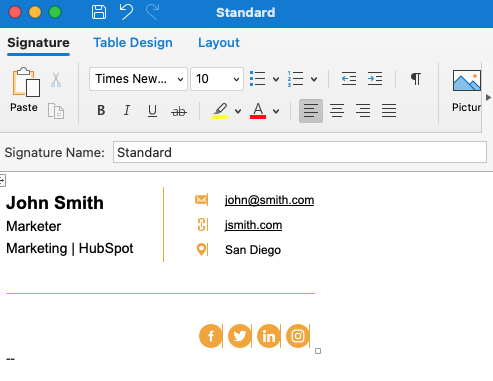Click the orange chain link icon
Viewport: 493px width, 381px height.
point(201,224)
